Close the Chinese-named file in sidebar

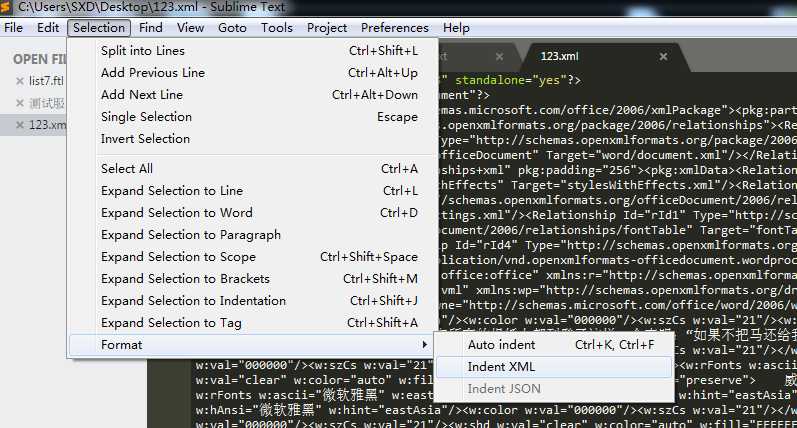click(x=20, y=103)
